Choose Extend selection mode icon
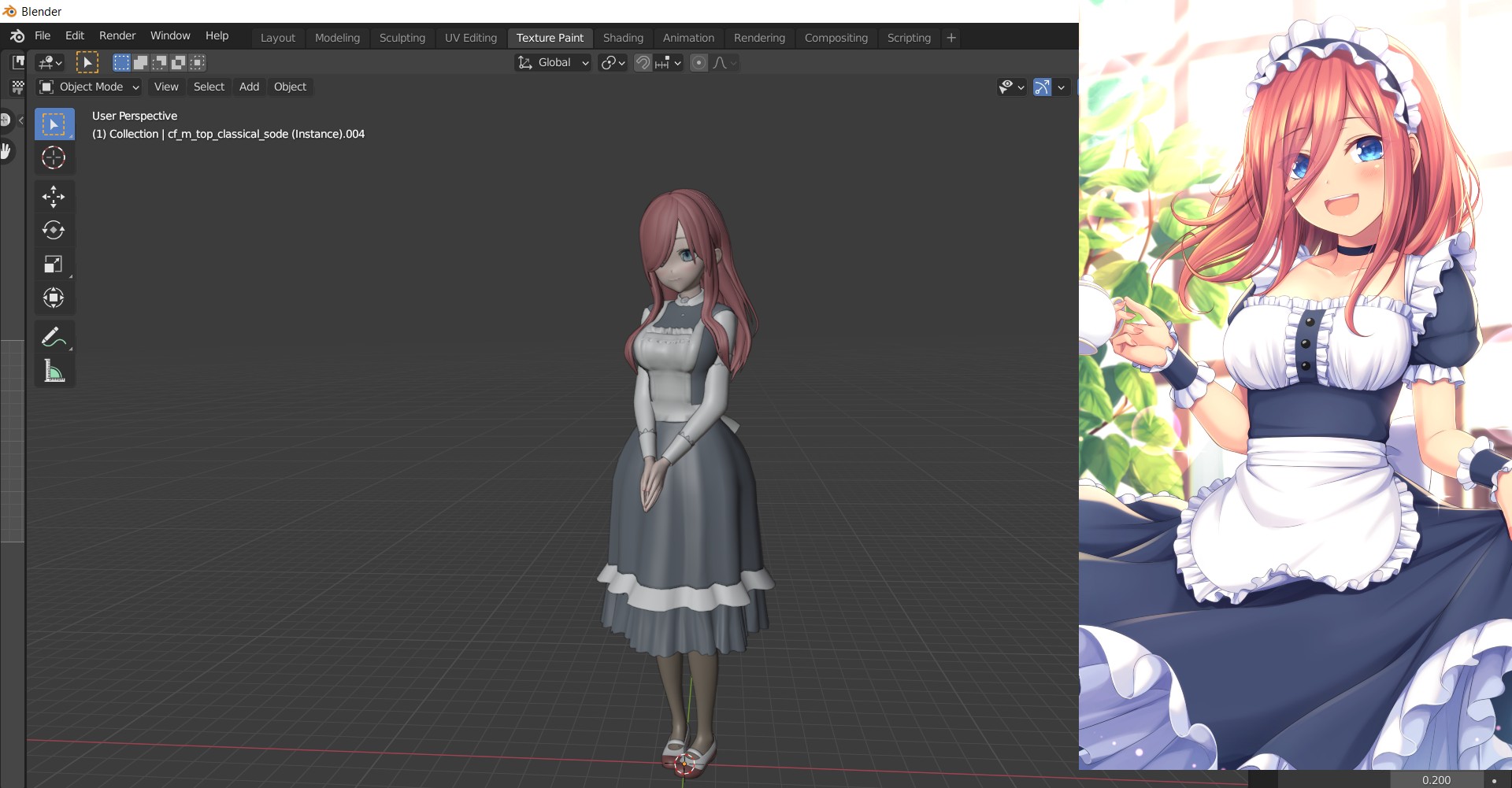 140,62
